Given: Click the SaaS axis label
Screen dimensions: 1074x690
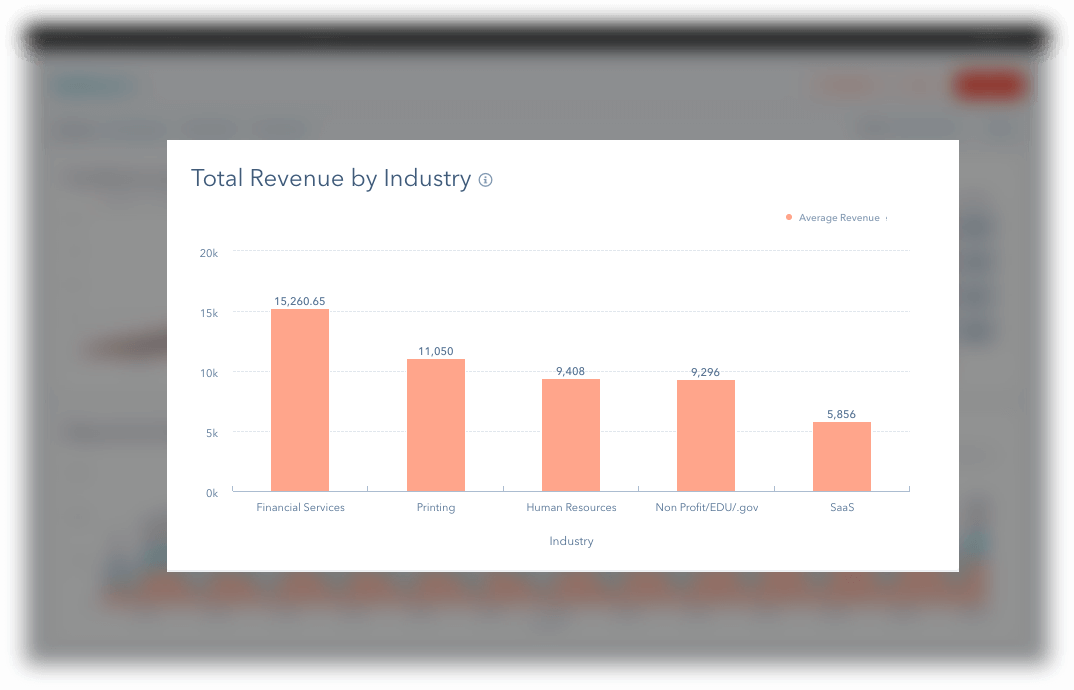Looking at the screenshot, I should [841, 508].
